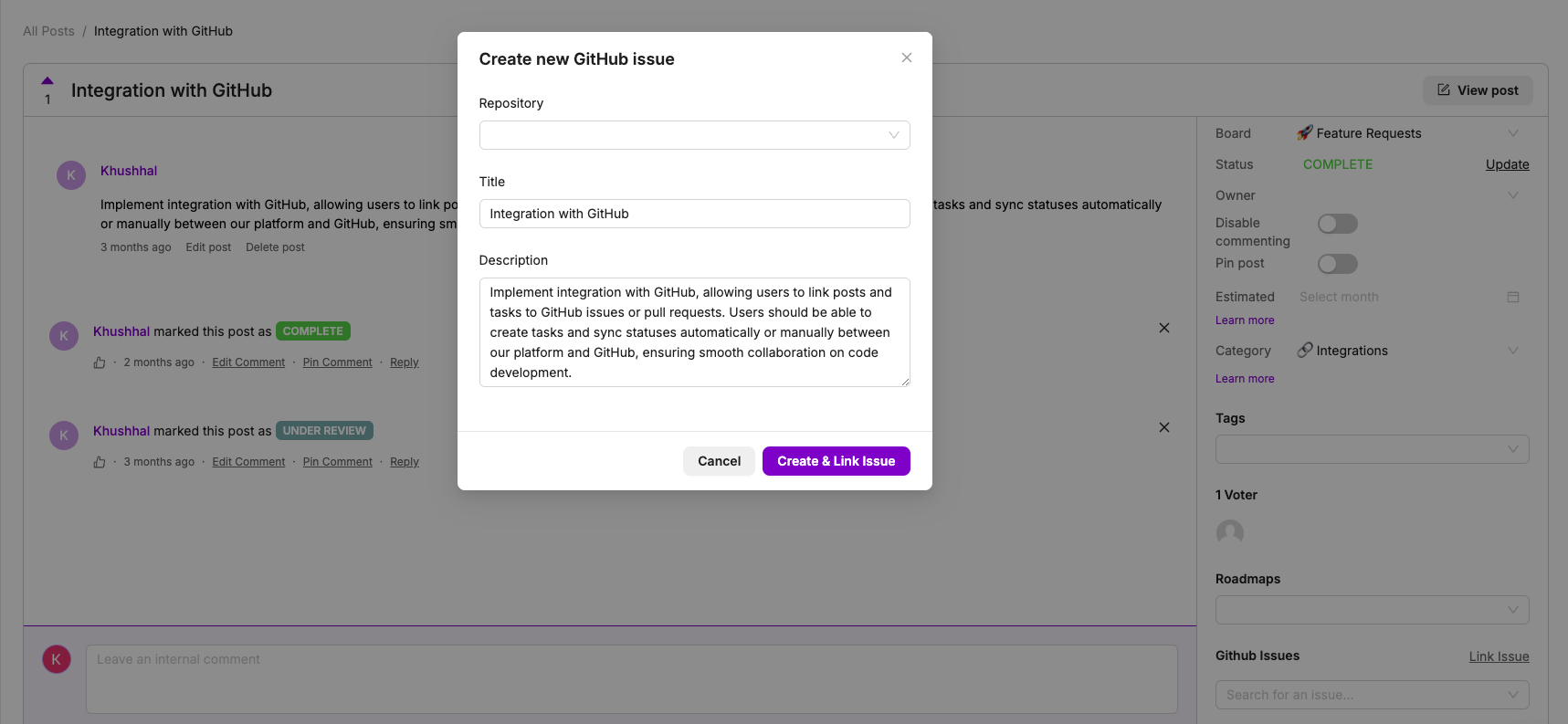The image size is (1568, 724).
Task: Click thumbs-up icon on COMPLETE status comment
Action: [100, 362]
